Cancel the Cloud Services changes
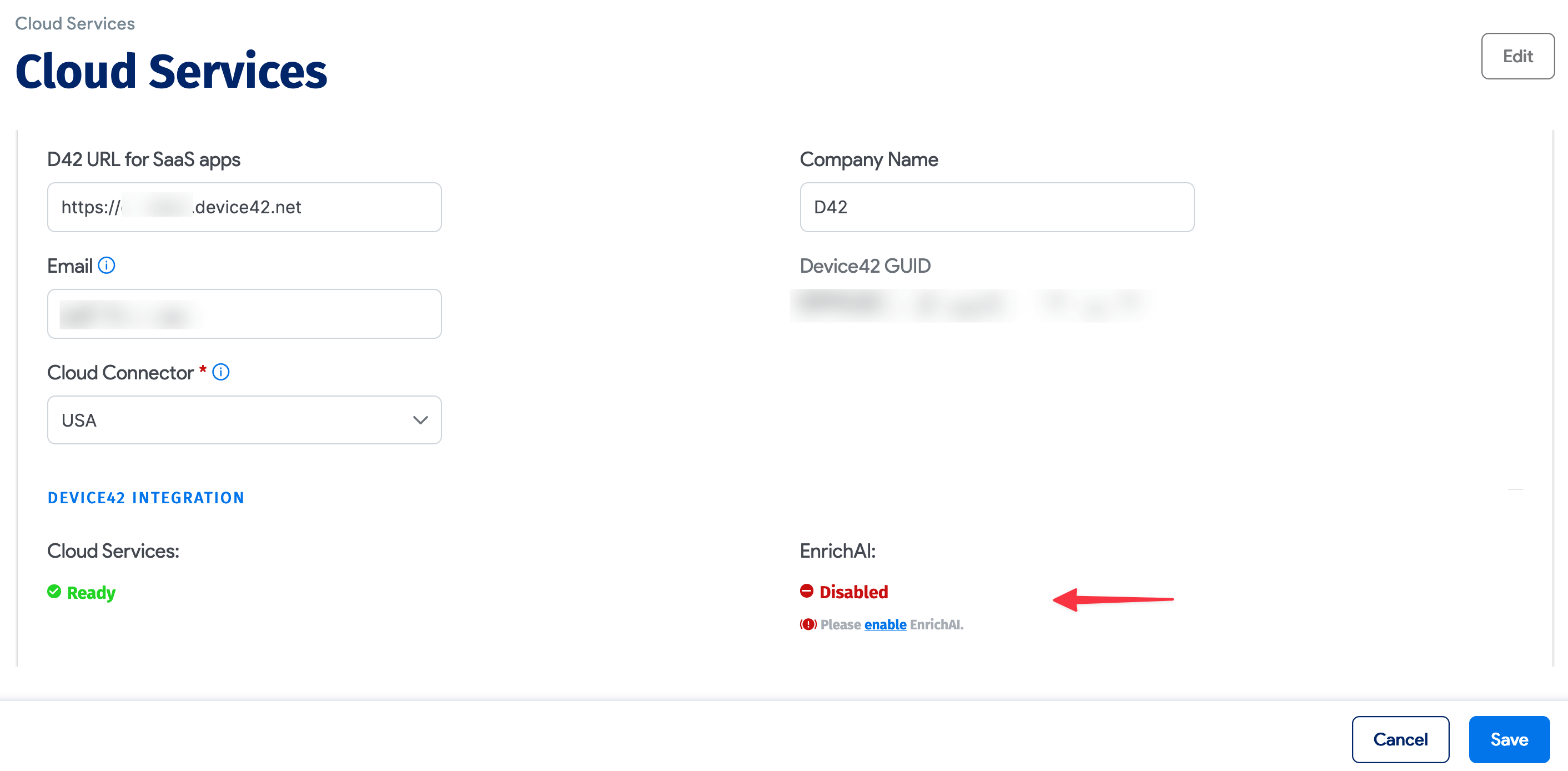Screen dimensions: 1568x771 [x=1400, y=739]
